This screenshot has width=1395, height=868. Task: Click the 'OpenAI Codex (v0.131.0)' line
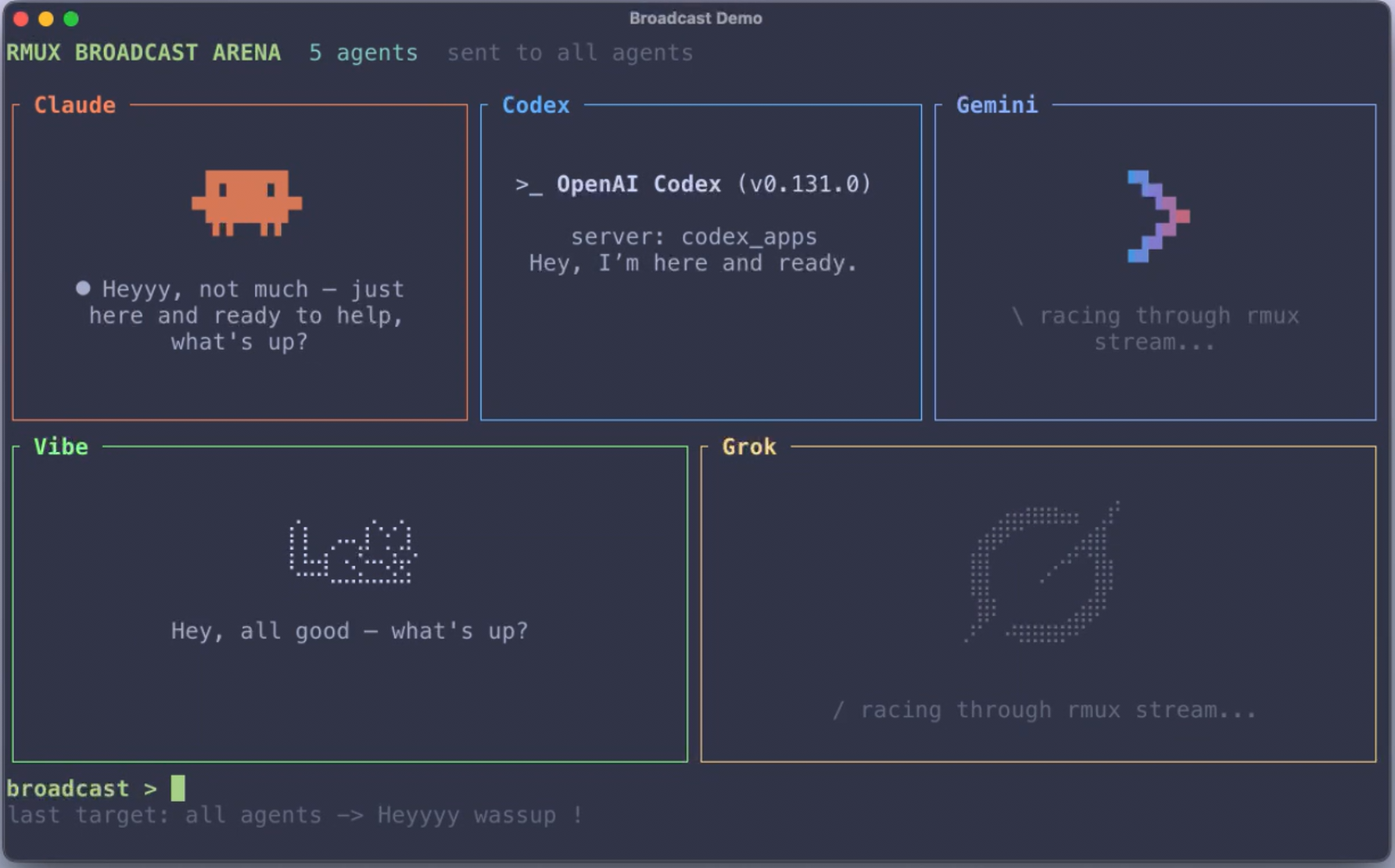click(713, 185)
